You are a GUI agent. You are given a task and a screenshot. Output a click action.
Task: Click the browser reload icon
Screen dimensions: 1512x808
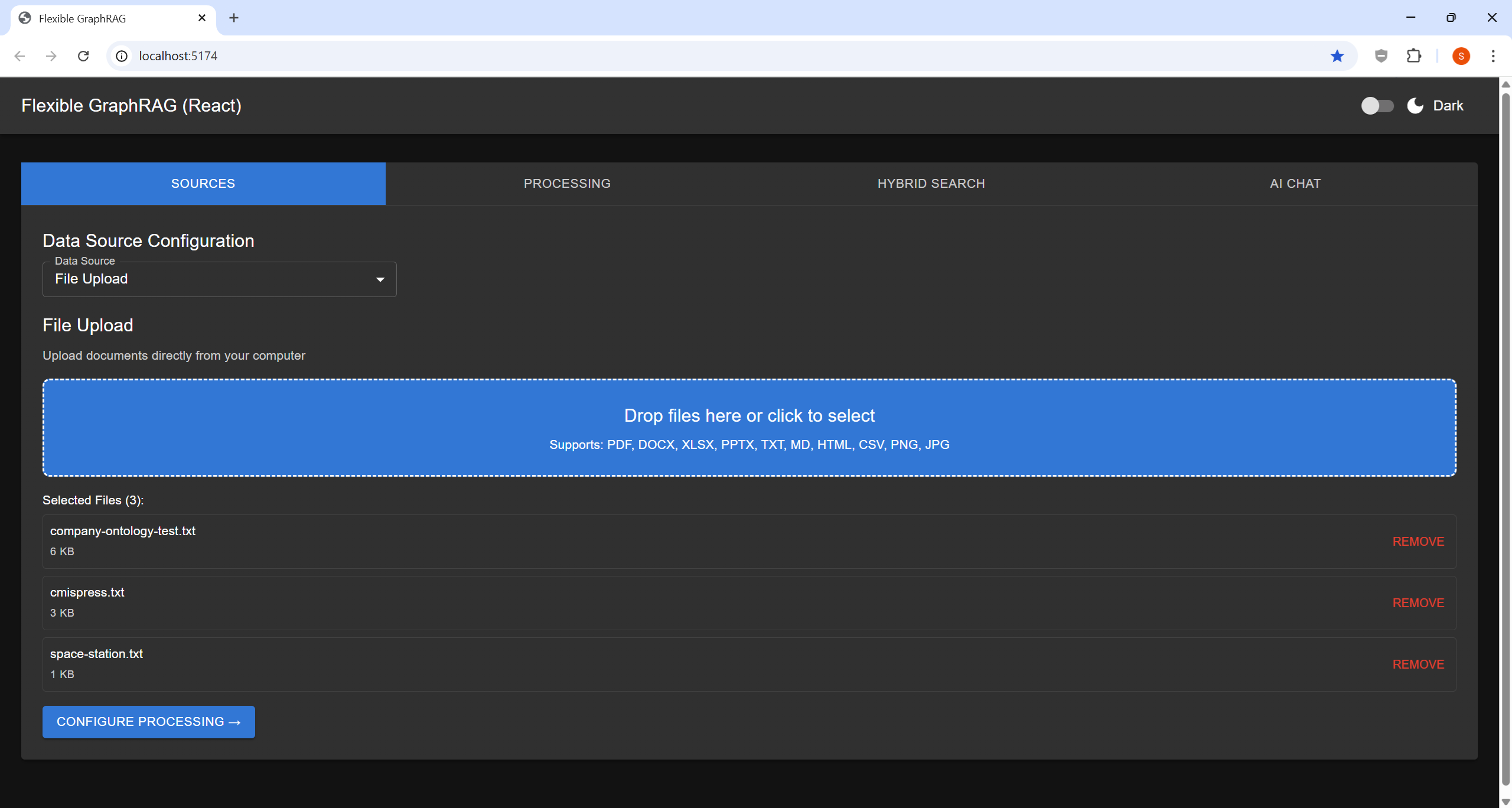tap(83, 56)
